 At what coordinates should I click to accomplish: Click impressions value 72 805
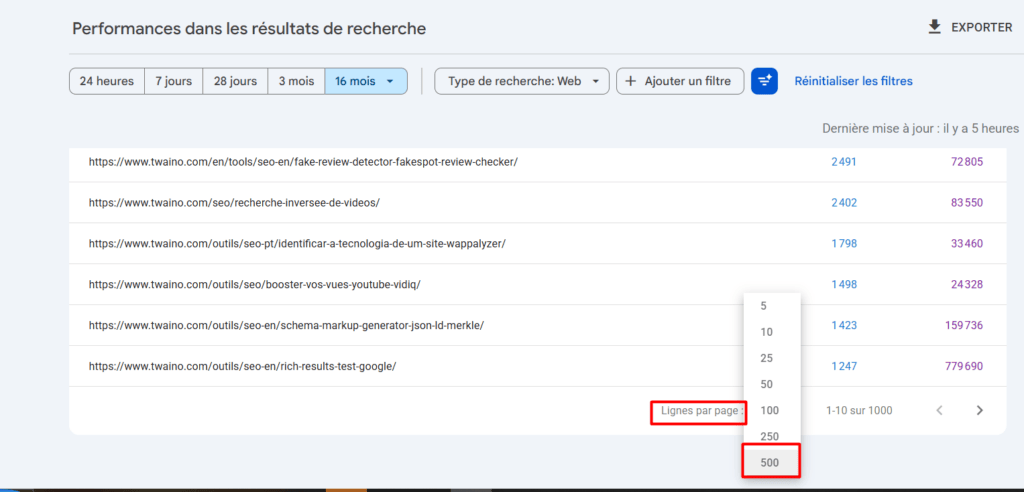click(x=967, y=162)
